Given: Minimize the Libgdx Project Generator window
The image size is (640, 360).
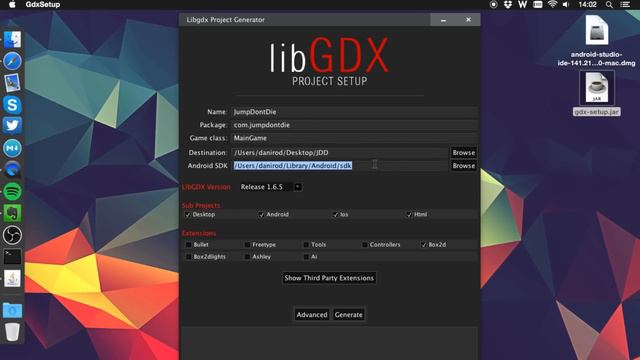Looking at the screenshot, I should coord(443,20).
